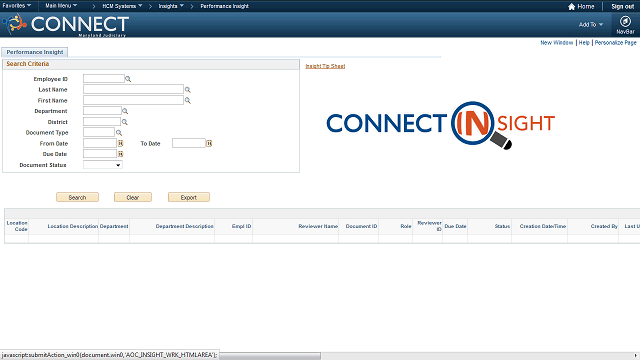Open the Favorites menu
The width and height of the screenshot is (640, 360).
(17, 6)
